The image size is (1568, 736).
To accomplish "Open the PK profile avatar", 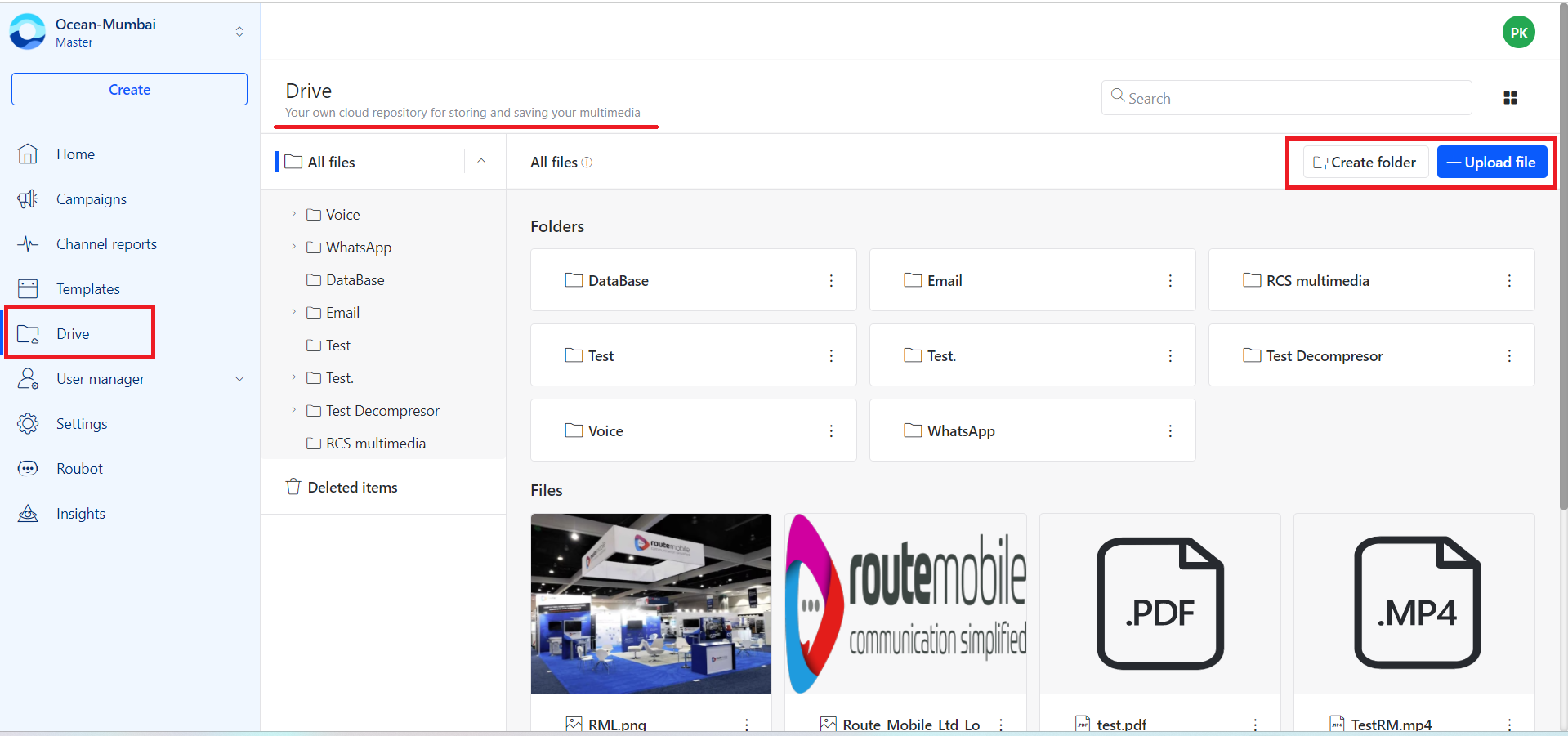I will 1518,33.
